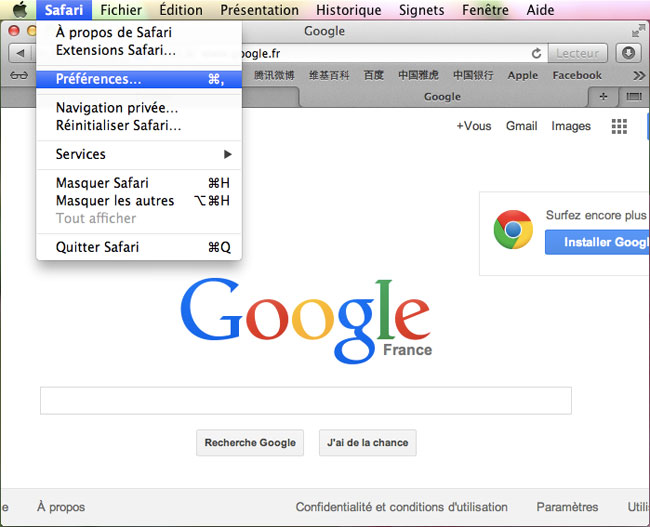Choose Navigation privée… menu item

point(139,108)
